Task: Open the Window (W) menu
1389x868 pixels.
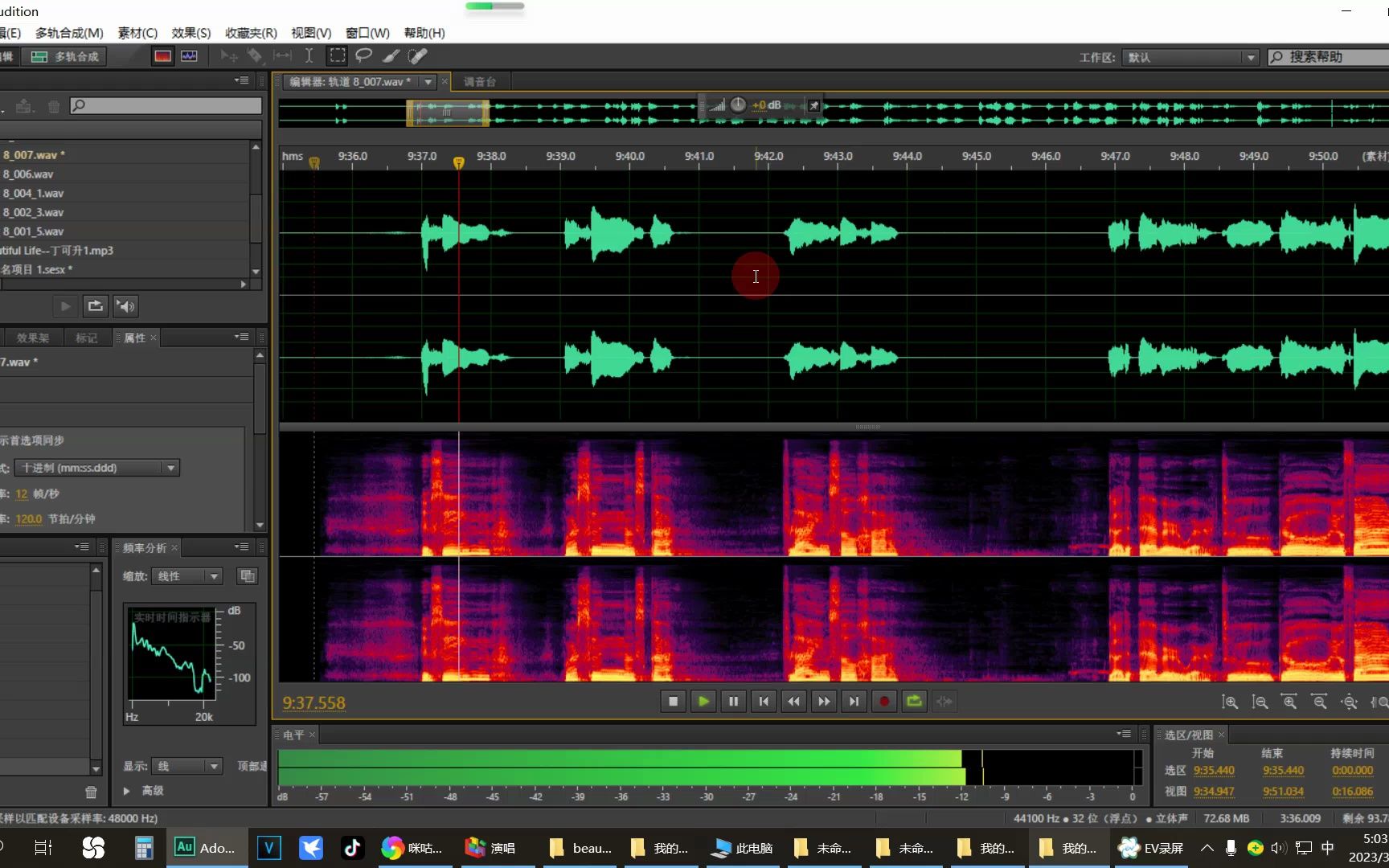Action: click(367, 32)
